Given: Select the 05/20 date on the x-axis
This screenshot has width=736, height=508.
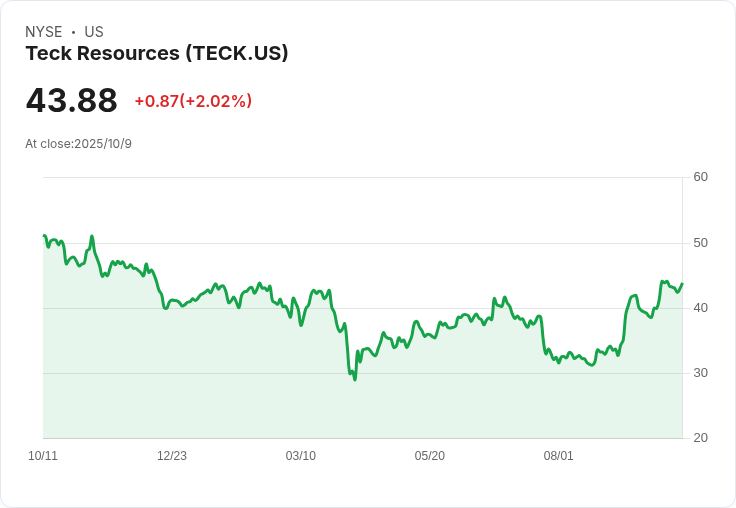Looking at the screenshot, I should point(429,456).
